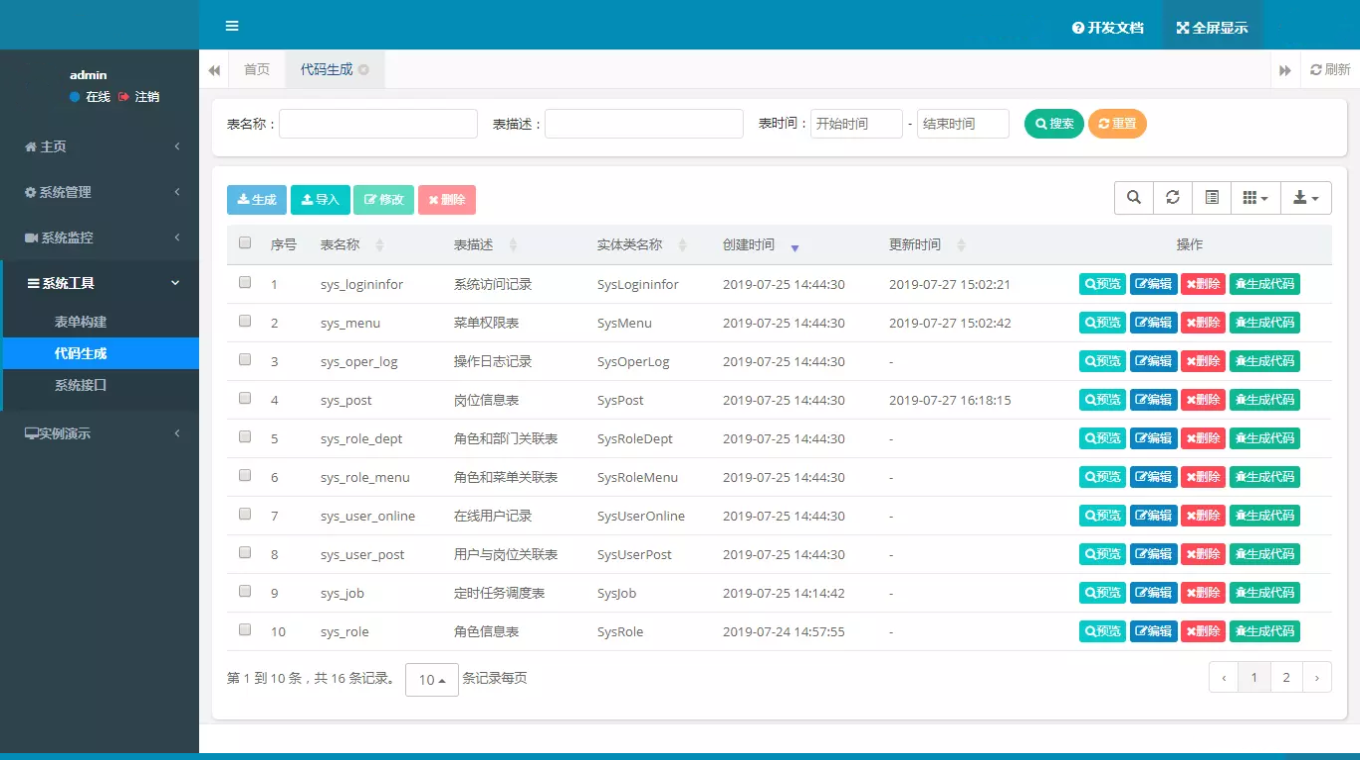Sort by 表名称 column sort arrows
Screen dimensions: 1360x760
[x=379, y=245]
